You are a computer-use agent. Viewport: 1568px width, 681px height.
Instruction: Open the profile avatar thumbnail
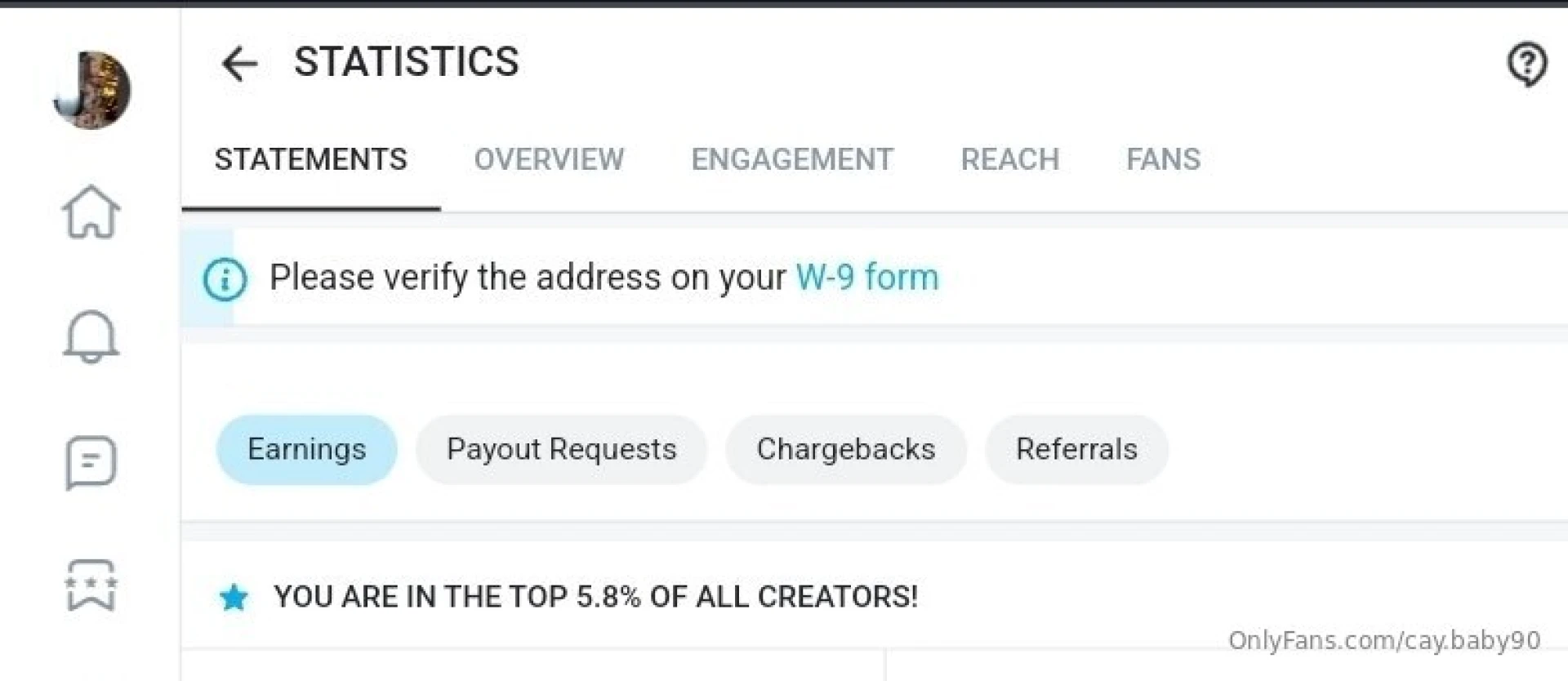coord(91,90)
